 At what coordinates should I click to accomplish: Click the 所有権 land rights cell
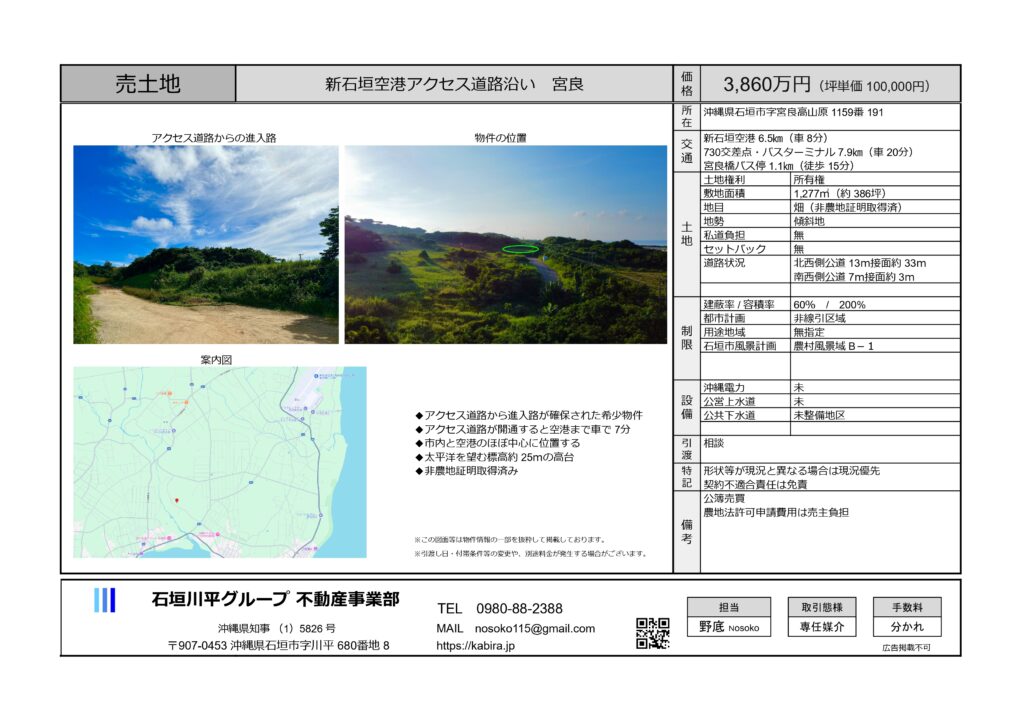tap(809, 180)
